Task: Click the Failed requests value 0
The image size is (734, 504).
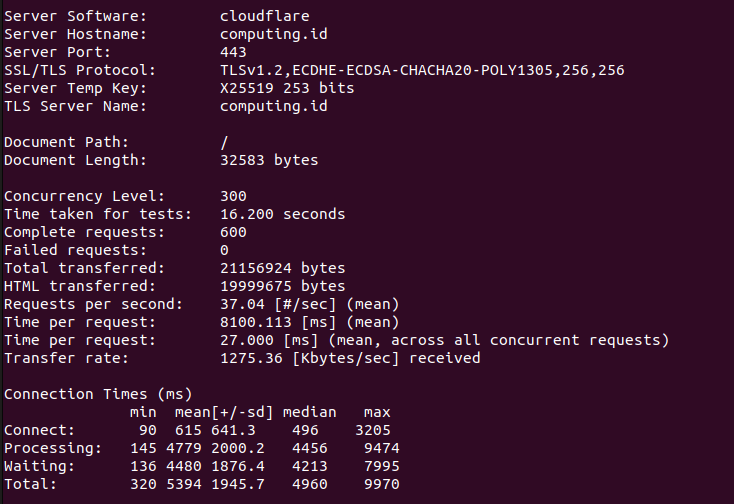Action: click(x=224, y=250)
